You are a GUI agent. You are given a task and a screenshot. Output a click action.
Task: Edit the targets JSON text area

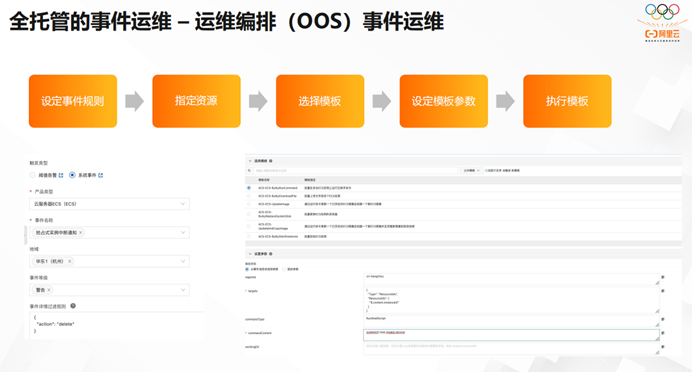pyautogui.click(x=511, y=300)
